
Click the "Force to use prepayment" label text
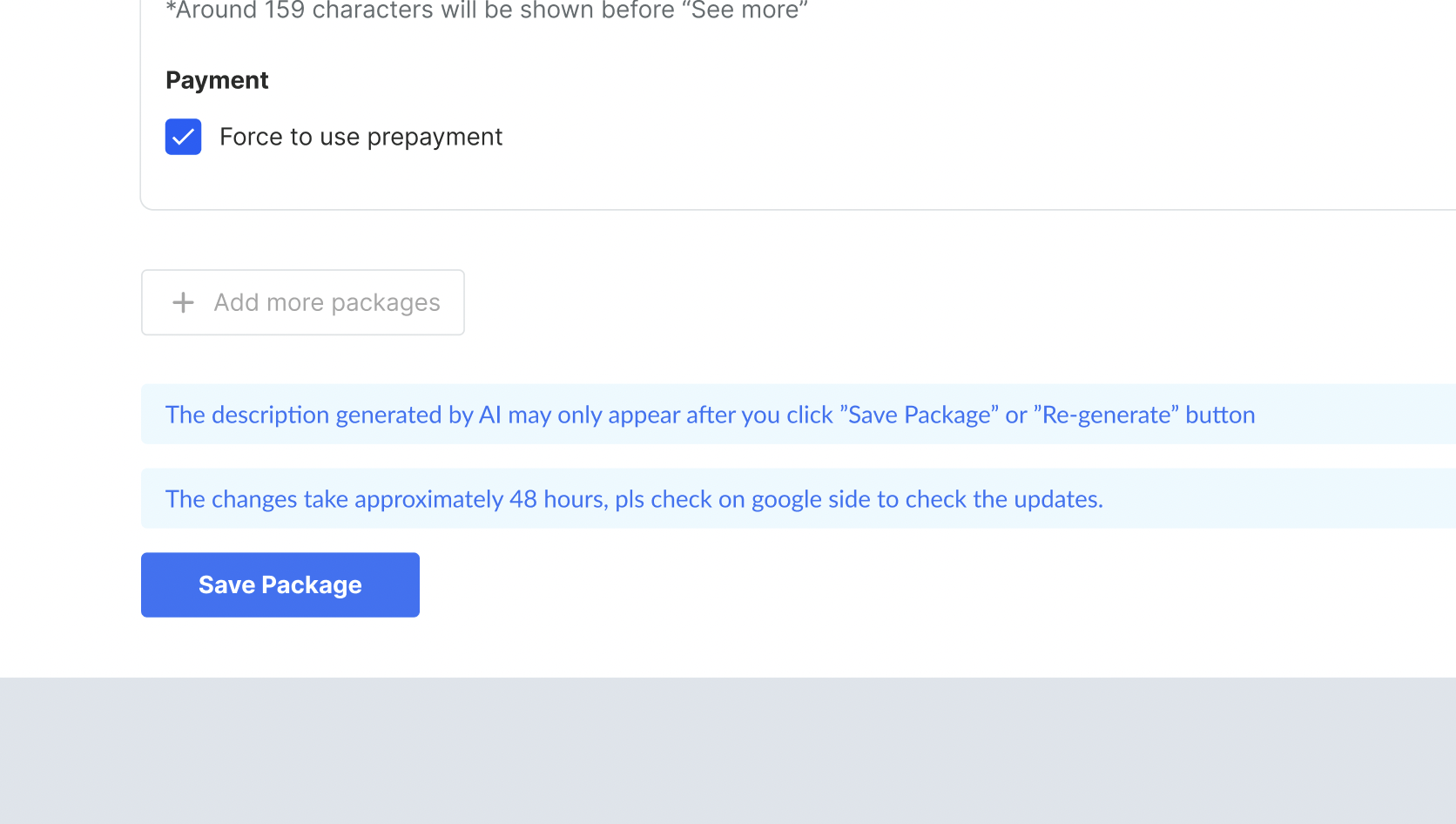(361, 137)
